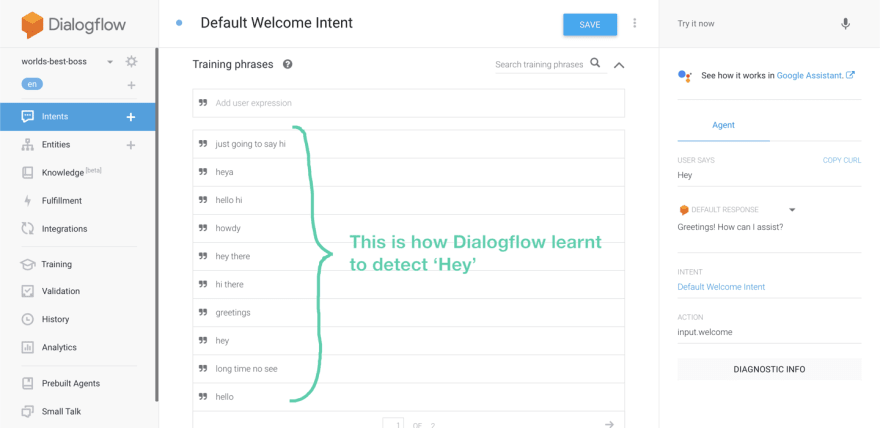Select the 'just going to say hi' phrase

point(409,144)
